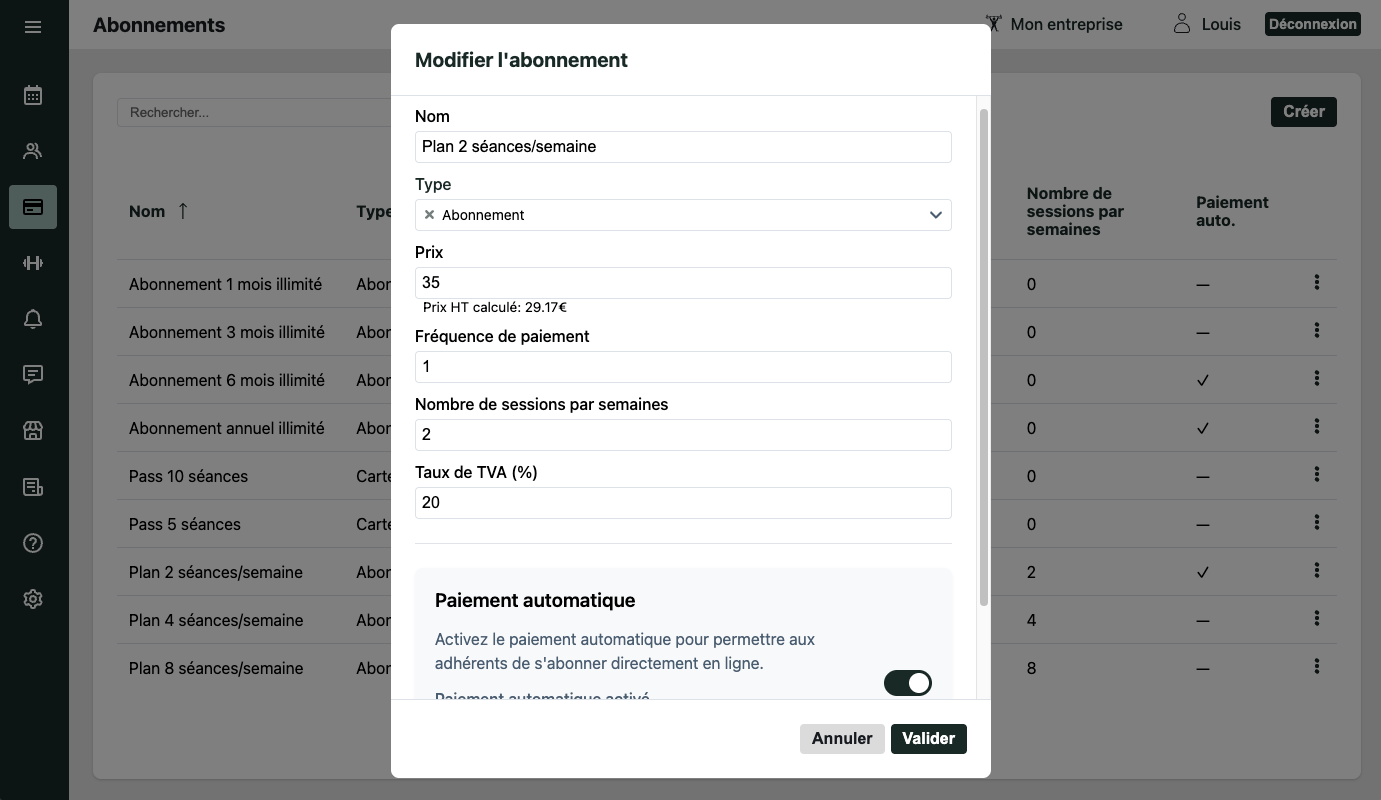Click the Abonnements page heading
This screenshot has height=800, width=1381.
[159, 25]
